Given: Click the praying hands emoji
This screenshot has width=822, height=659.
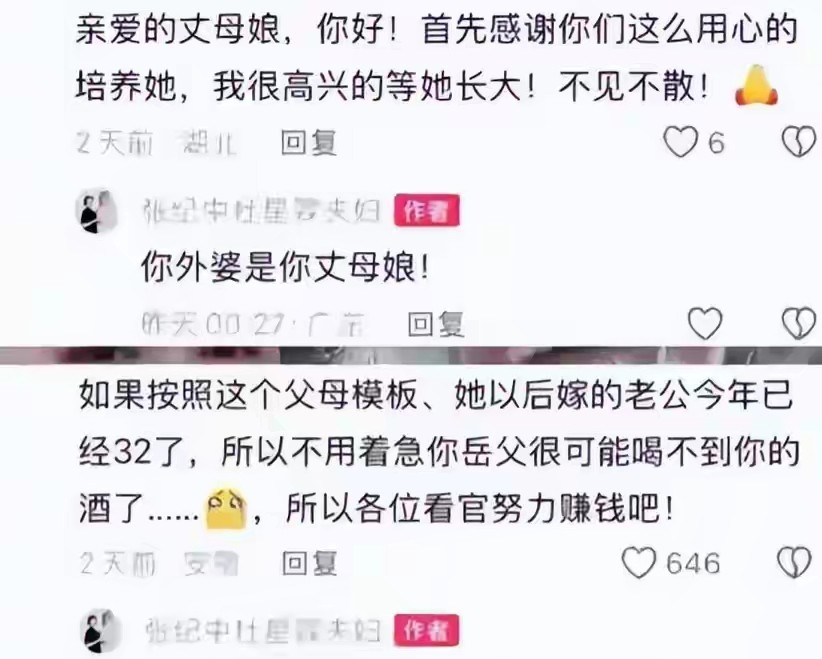Looking at the screenshot, I should pyautogui.click(x=756, y=85).
